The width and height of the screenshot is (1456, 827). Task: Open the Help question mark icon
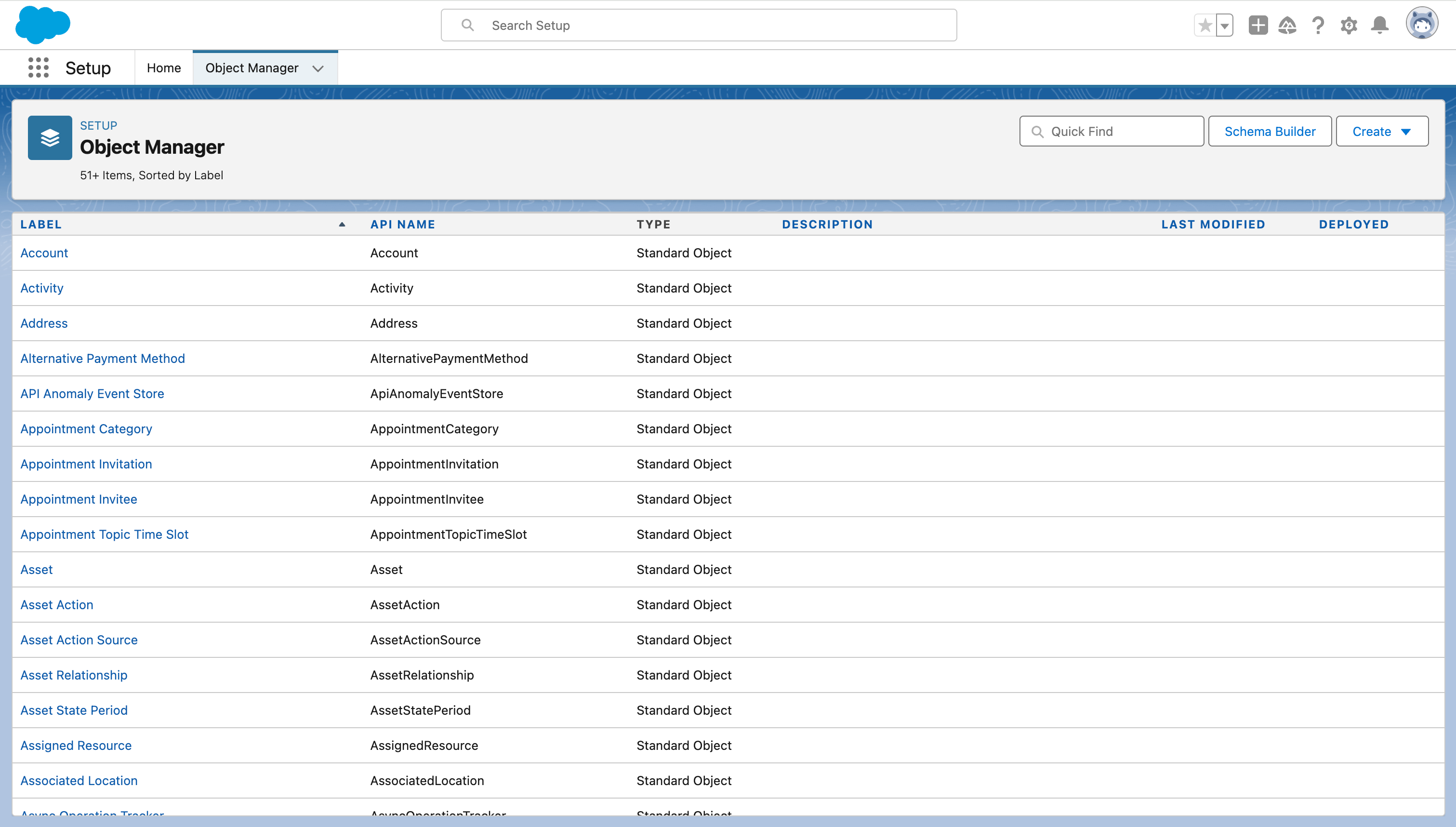[x=1318, y=26]
